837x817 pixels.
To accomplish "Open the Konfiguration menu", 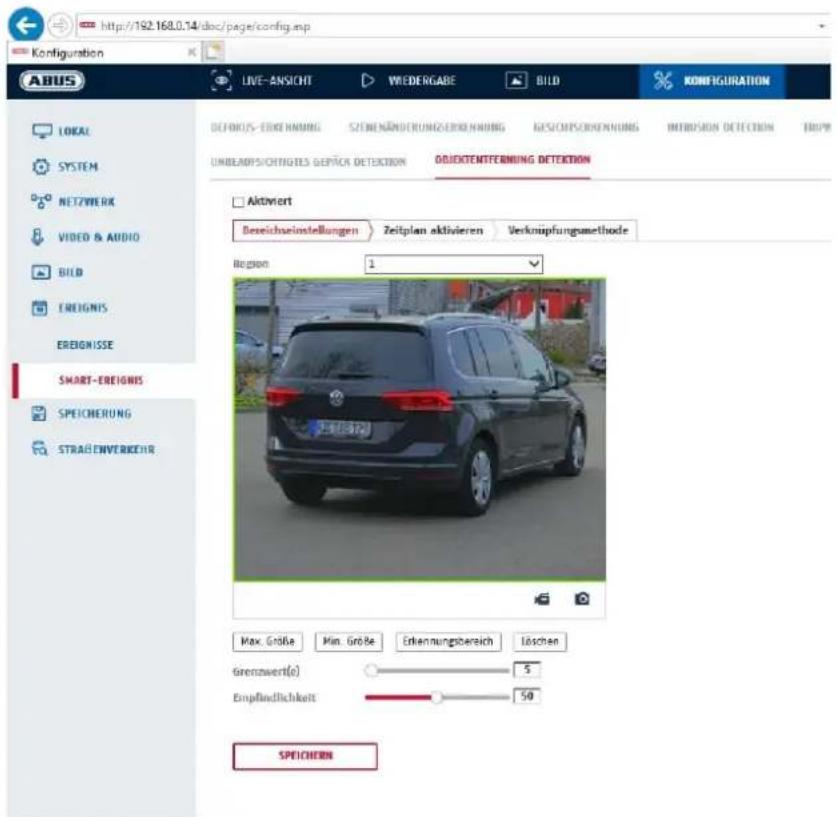I will [x=712, y=81].
